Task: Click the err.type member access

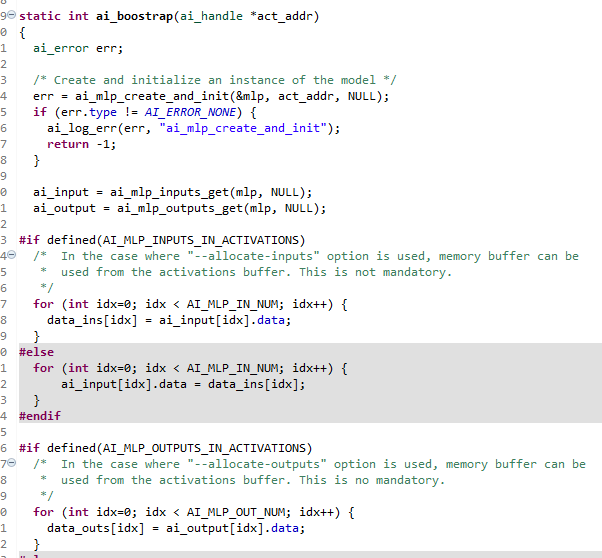Action: click(x=89, y=113)
